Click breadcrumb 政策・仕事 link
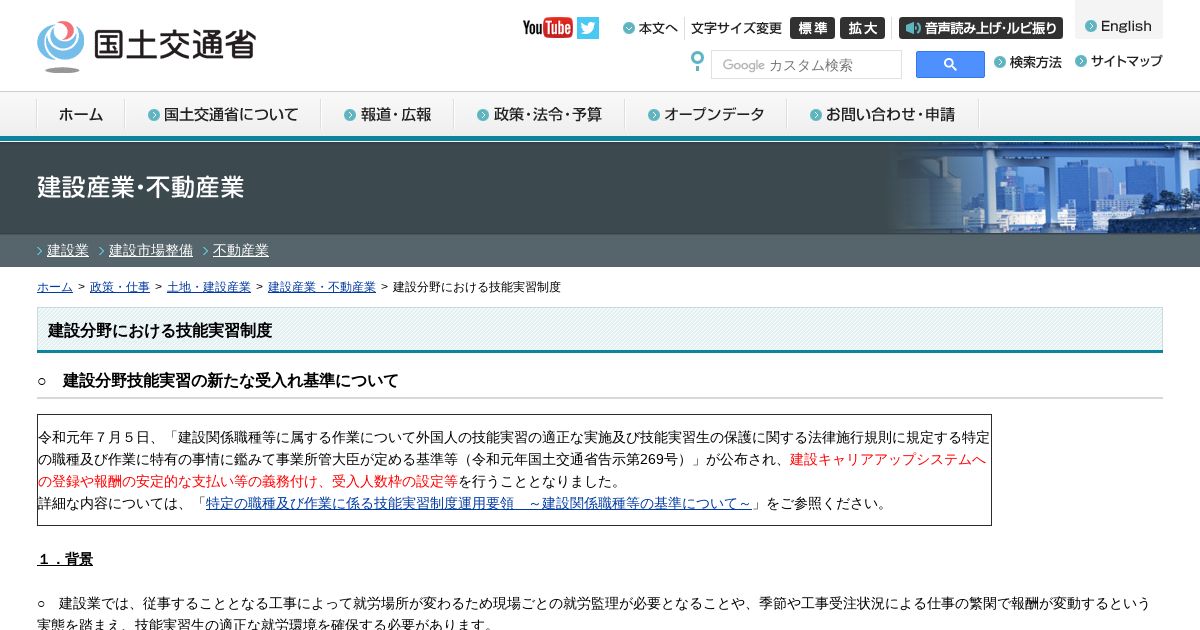Image resolution: width=1200 pixels, height=630 pixels. coord(120,287)
